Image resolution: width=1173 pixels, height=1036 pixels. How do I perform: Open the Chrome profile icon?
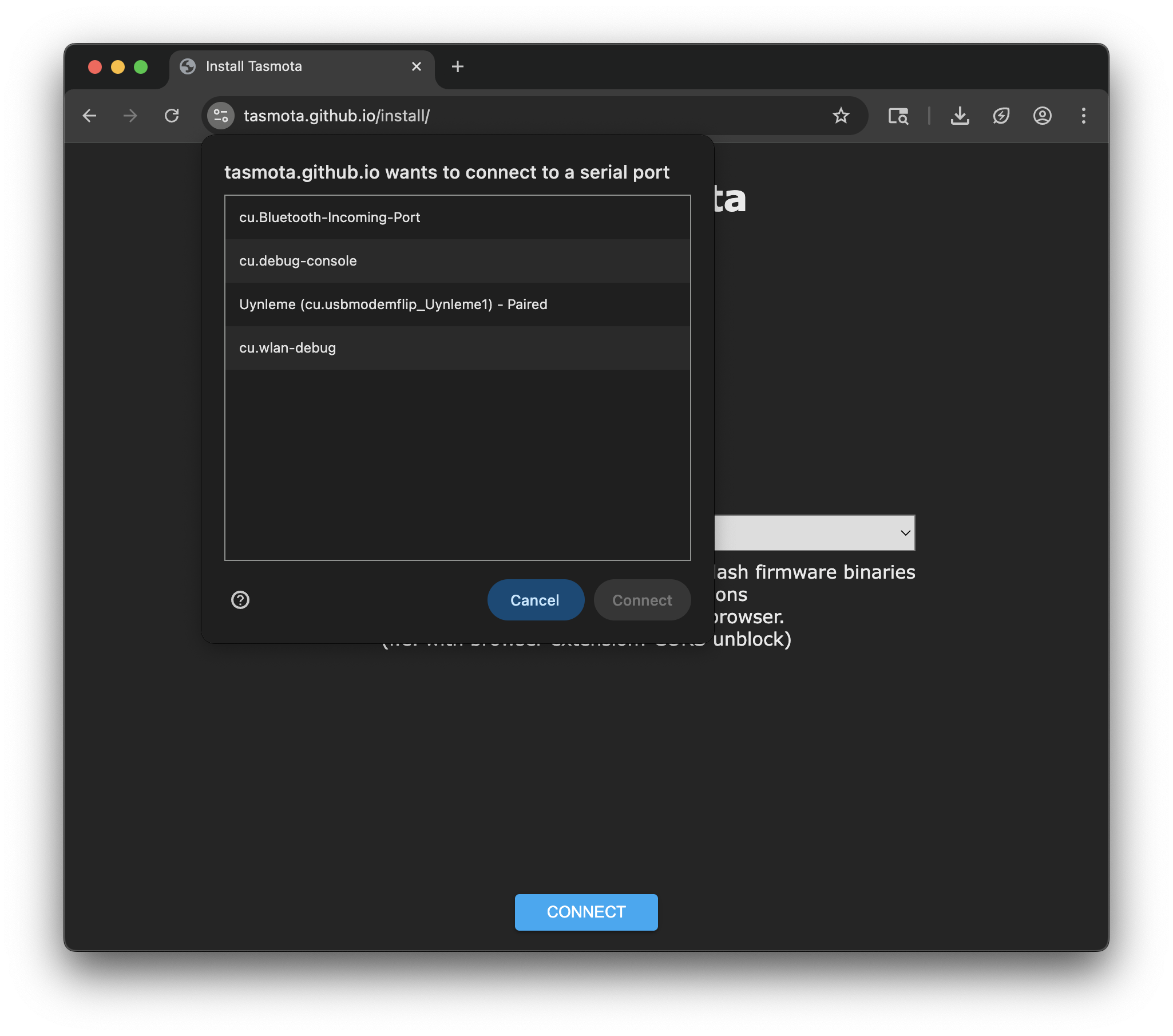coord(1041,116)
